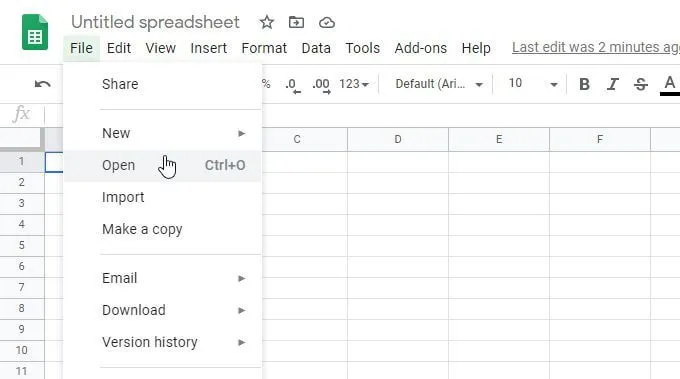
Task: Select column E header
Action: tap(499, 139)
